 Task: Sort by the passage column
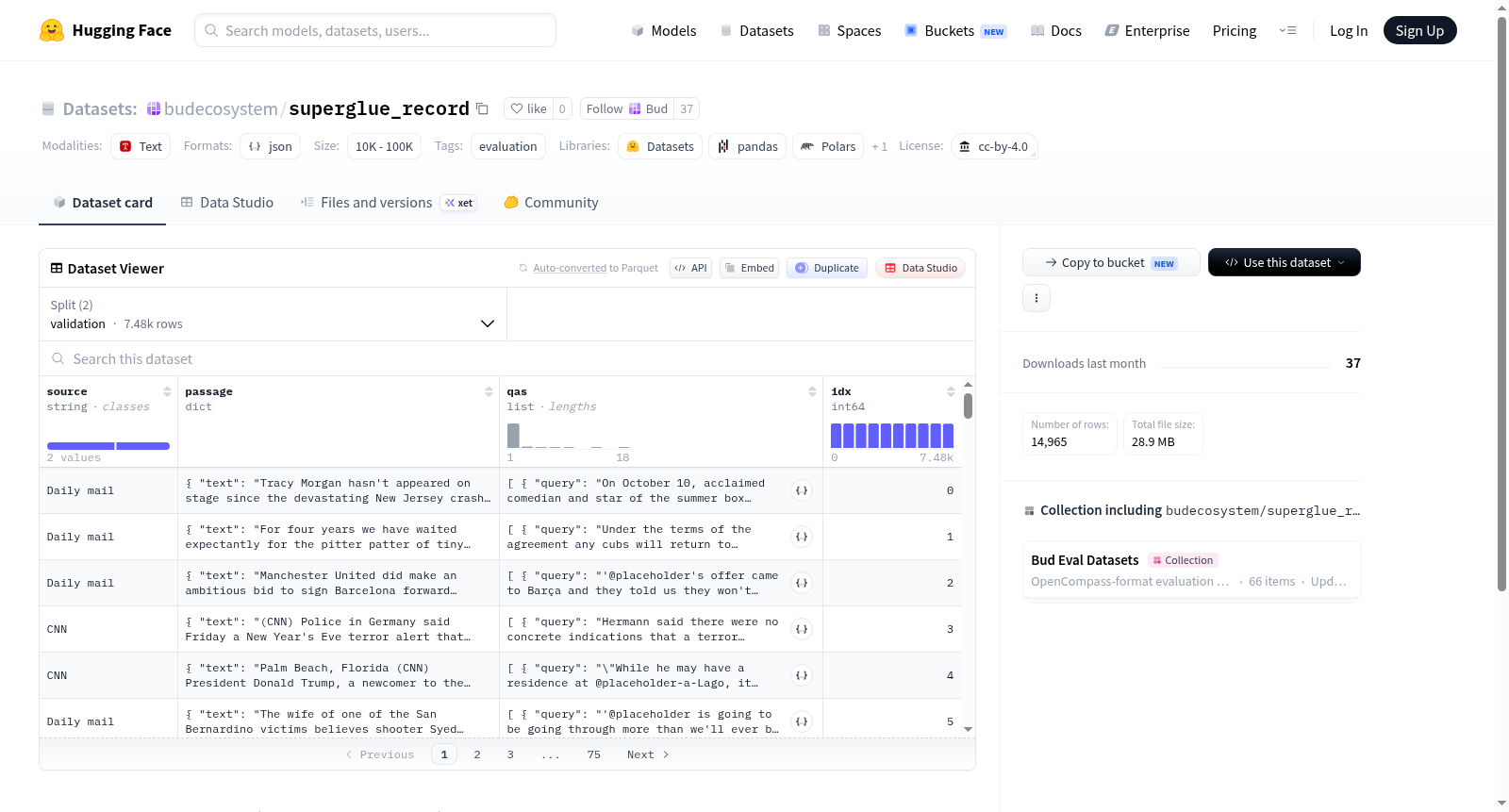pos(489,391)
